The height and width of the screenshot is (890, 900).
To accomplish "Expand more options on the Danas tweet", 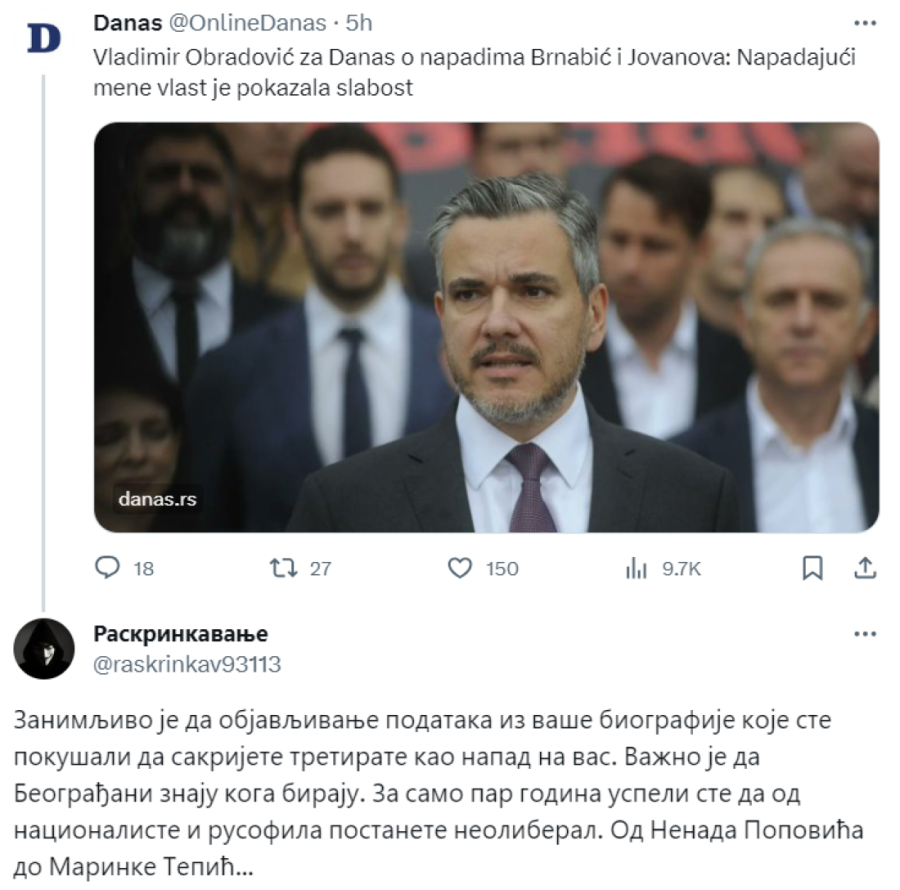I will 865,23.
